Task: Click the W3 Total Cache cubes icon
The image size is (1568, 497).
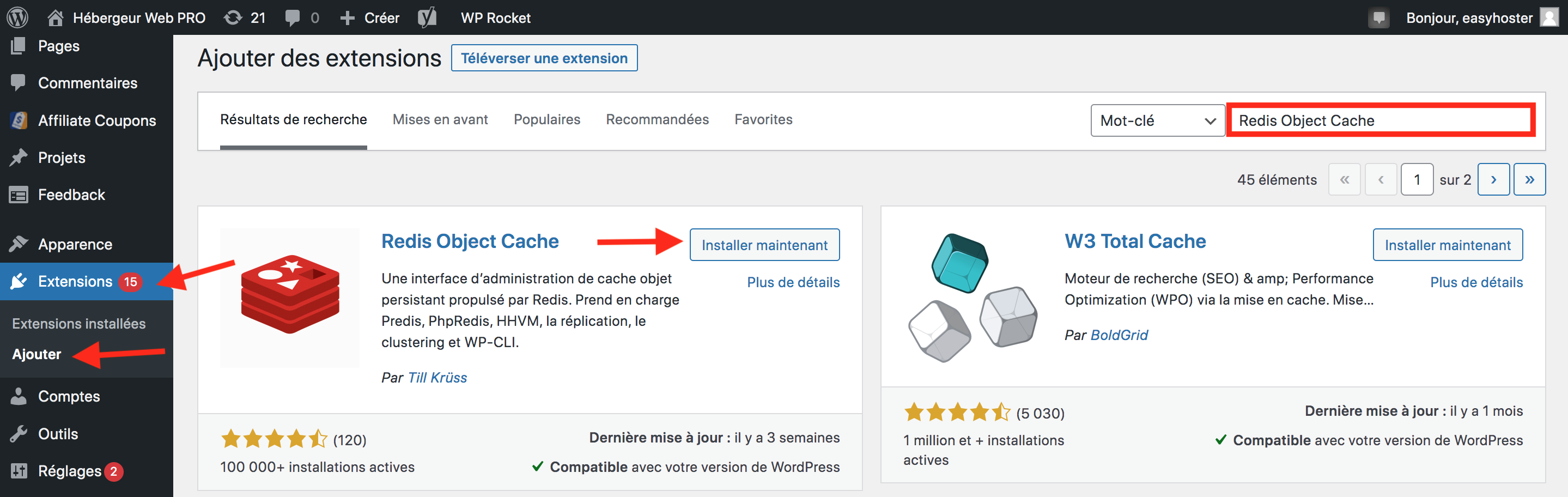Action: pos(972,298)
